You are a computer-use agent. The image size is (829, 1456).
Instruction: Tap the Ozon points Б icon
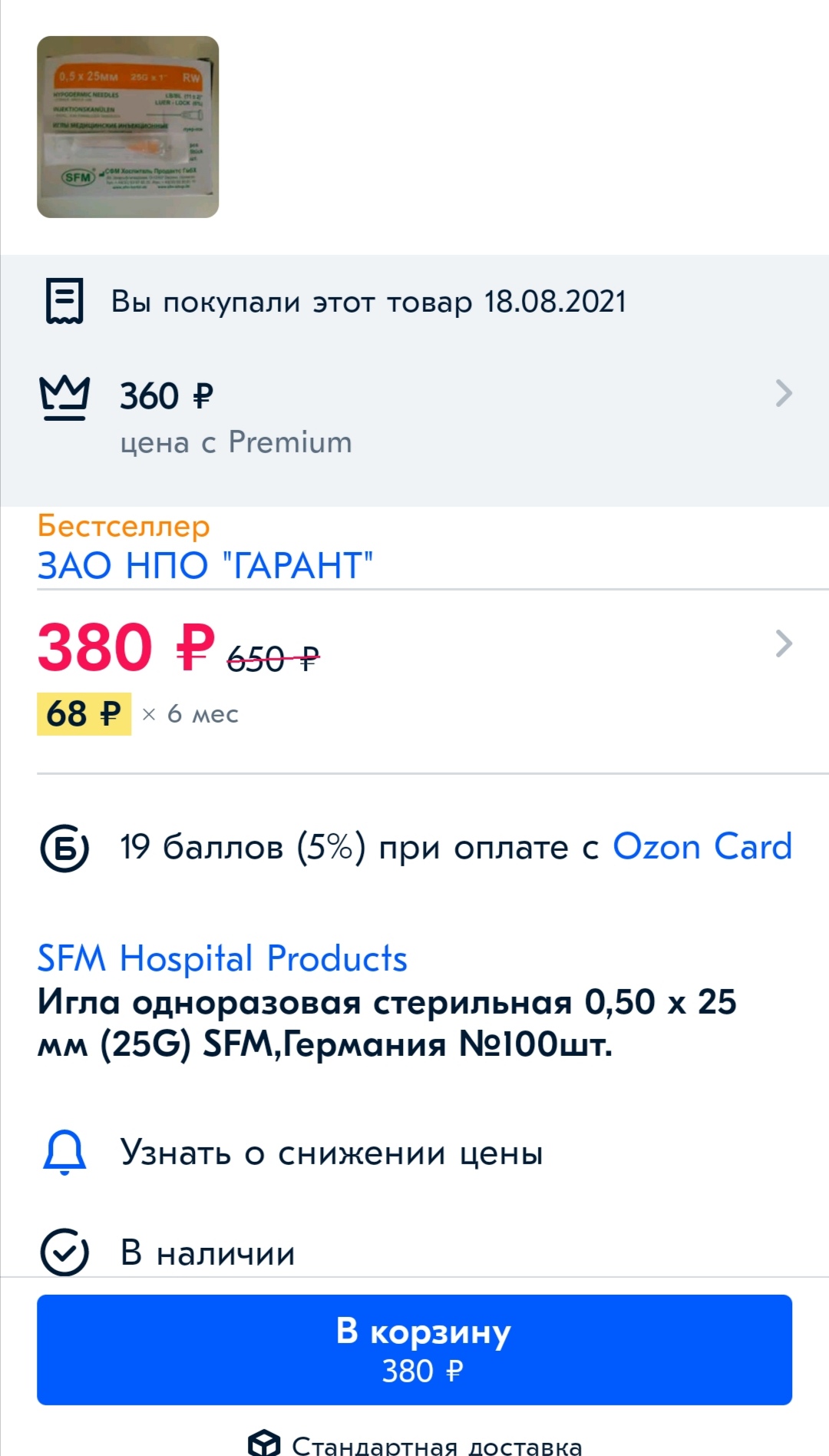coord(64,849)
